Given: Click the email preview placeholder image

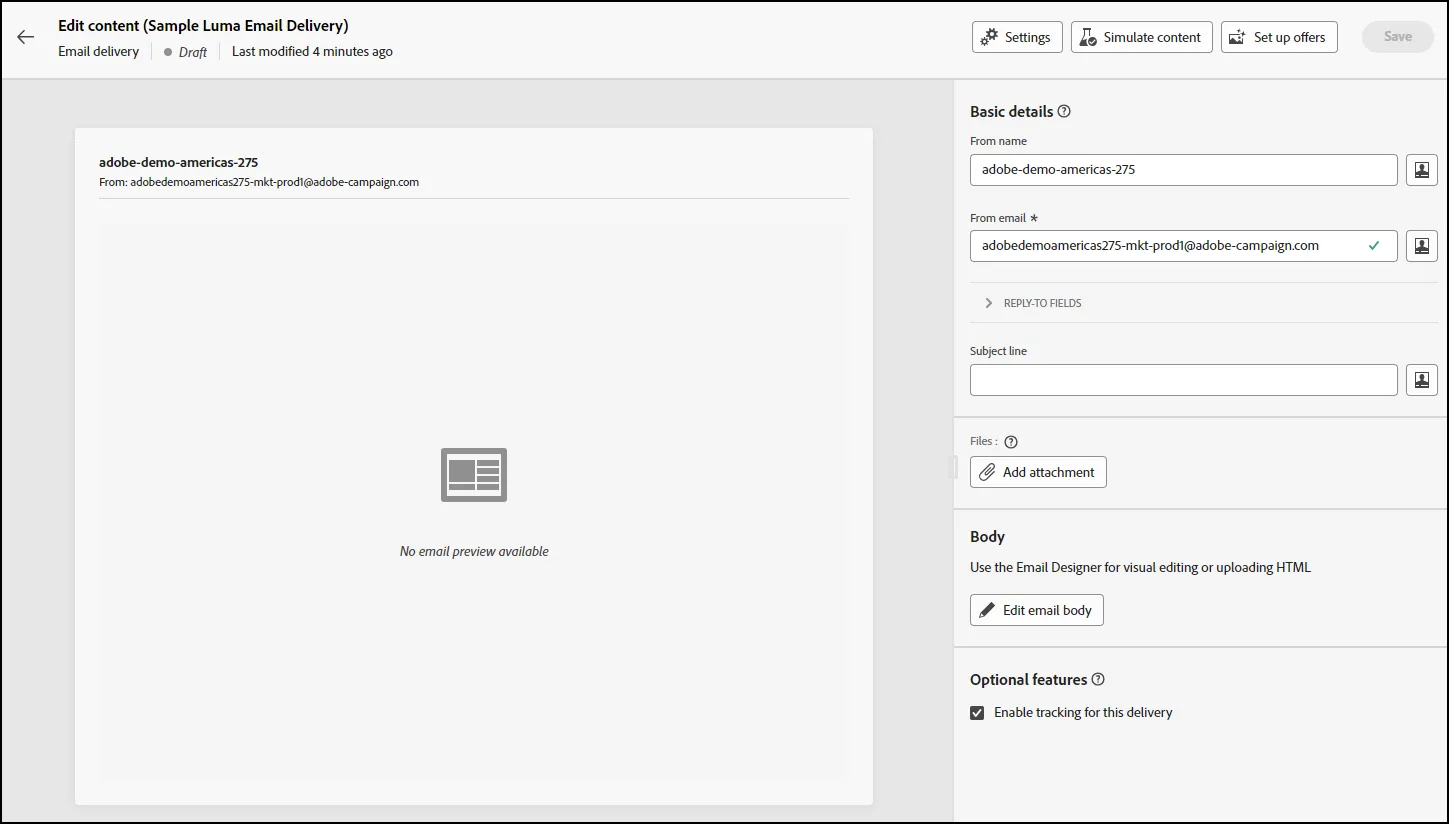Looking at the screenshot, I should click(474, 475).
